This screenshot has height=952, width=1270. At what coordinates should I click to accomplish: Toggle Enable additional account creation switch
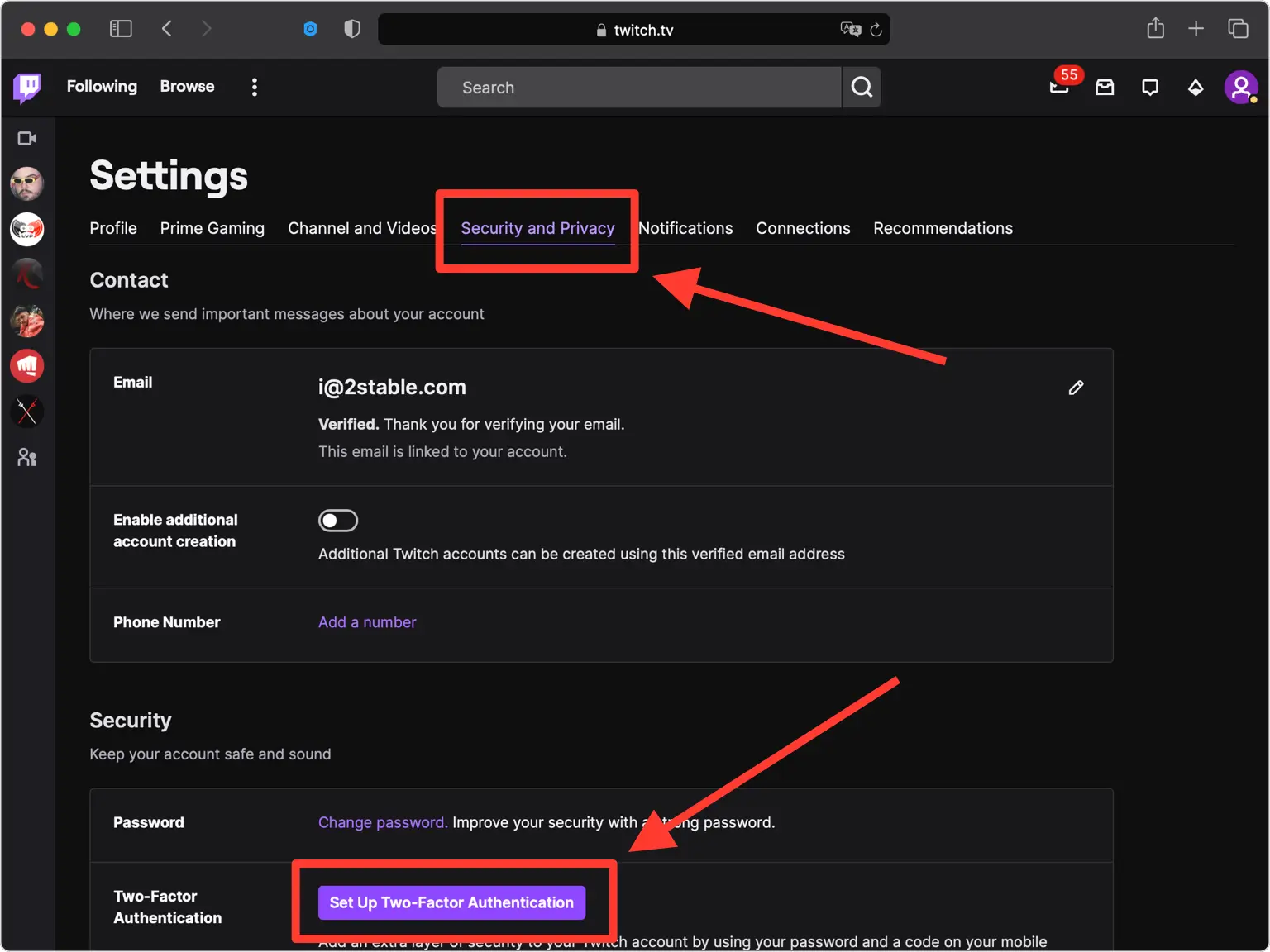point(338,521)
